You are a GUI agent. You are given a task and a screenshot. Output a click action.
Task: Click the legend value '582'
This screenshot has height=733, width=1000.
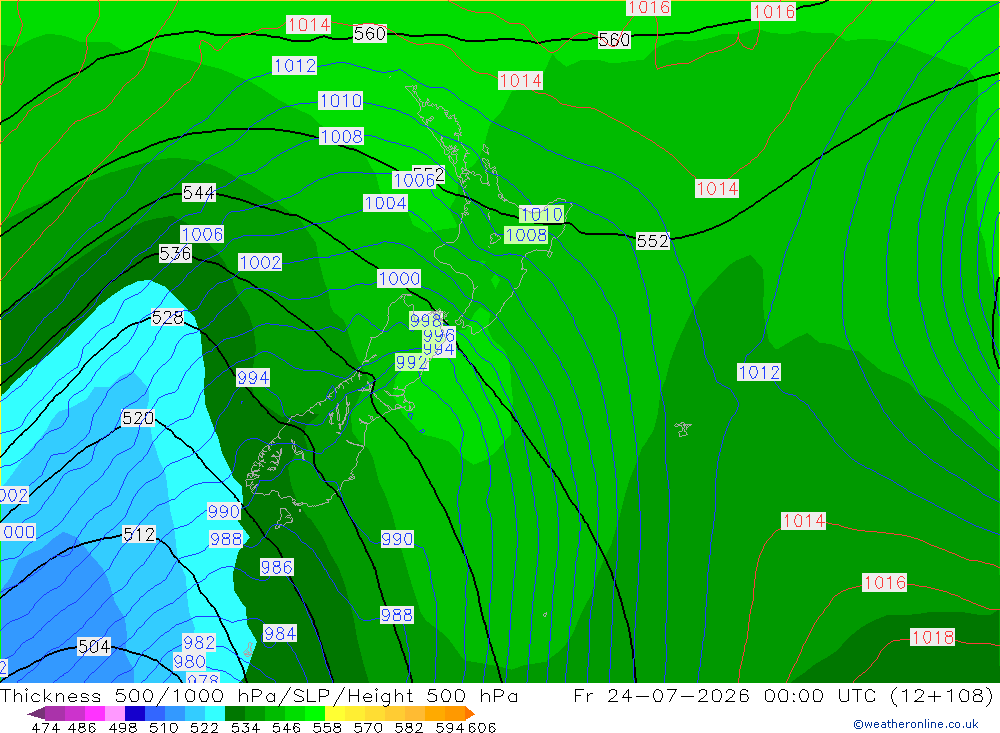pyautogui.click(x=409, y=727)
